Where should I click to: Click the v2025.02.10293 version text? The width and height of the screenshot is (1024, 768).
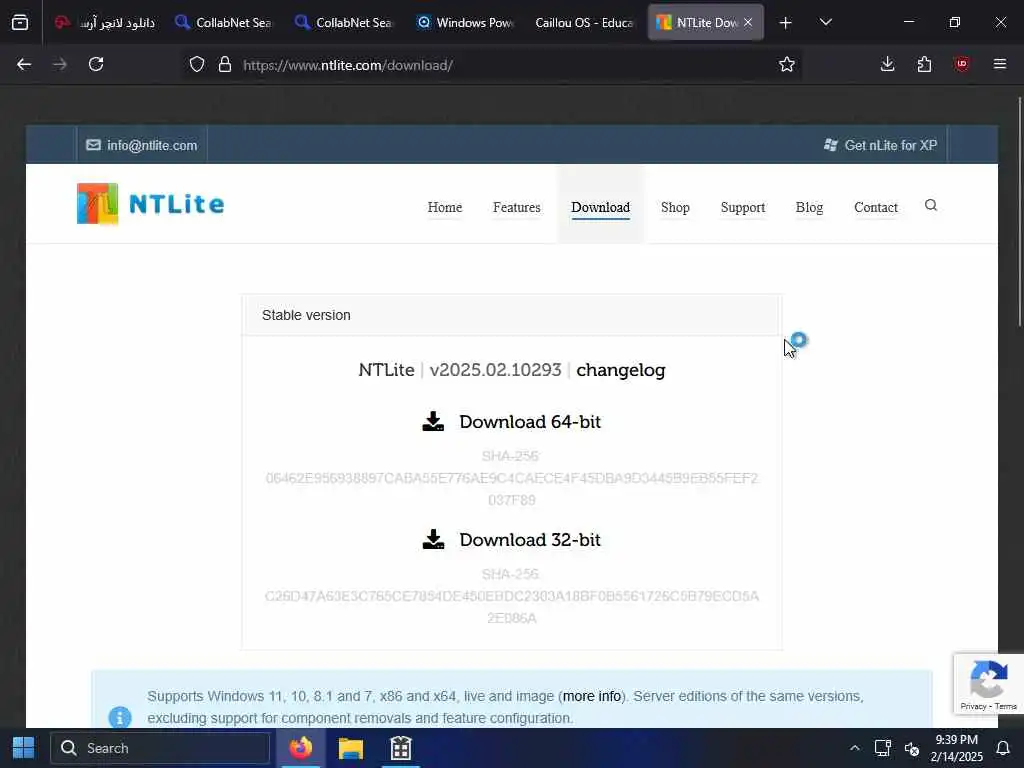[495, 370]
